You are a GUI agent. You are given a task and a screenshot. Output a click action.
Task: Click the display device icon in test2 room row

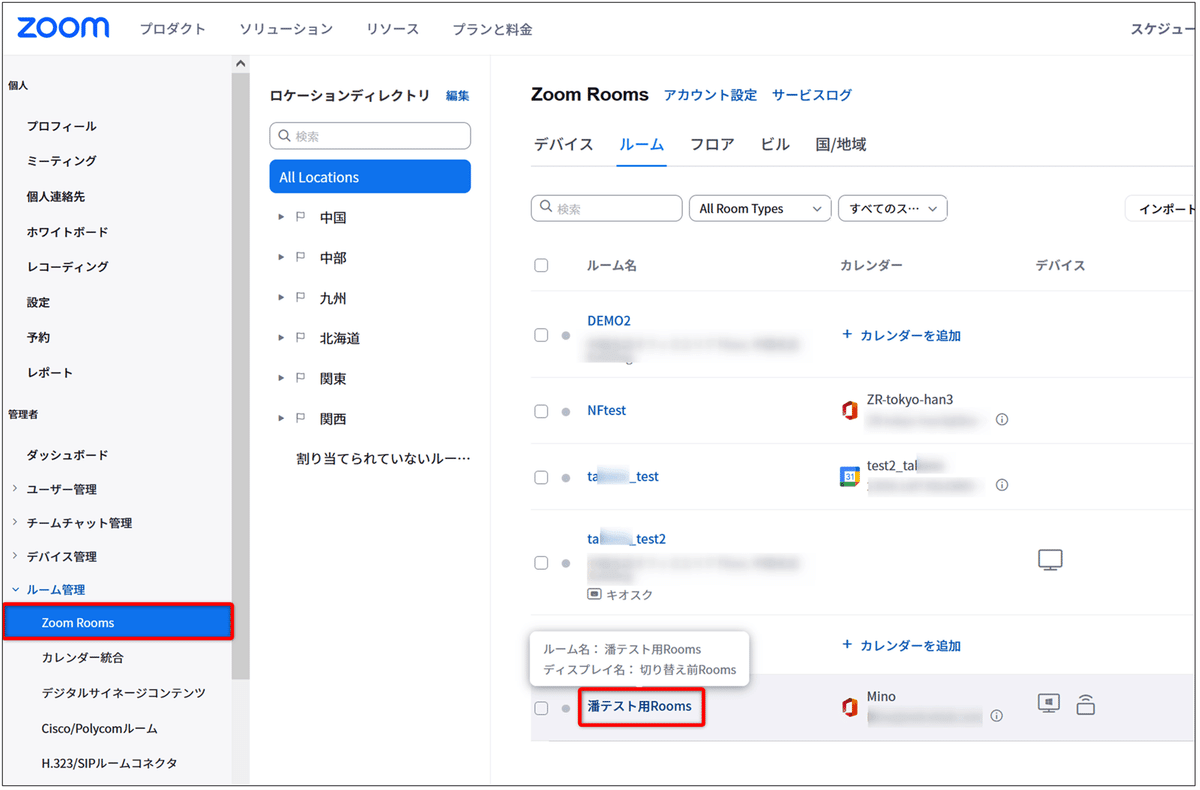coord(1050,560)
